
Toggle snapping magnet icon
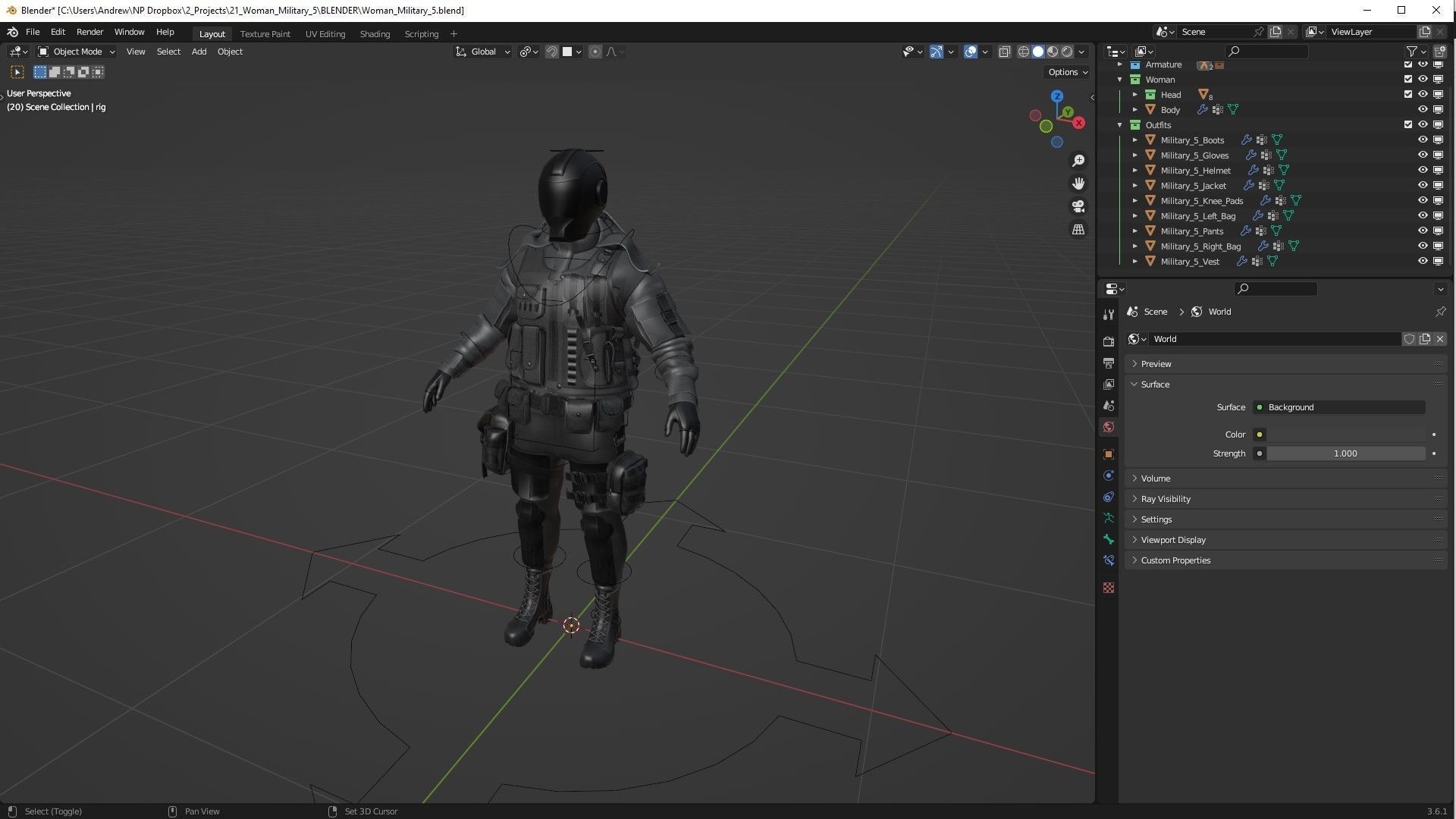[552, 52]
